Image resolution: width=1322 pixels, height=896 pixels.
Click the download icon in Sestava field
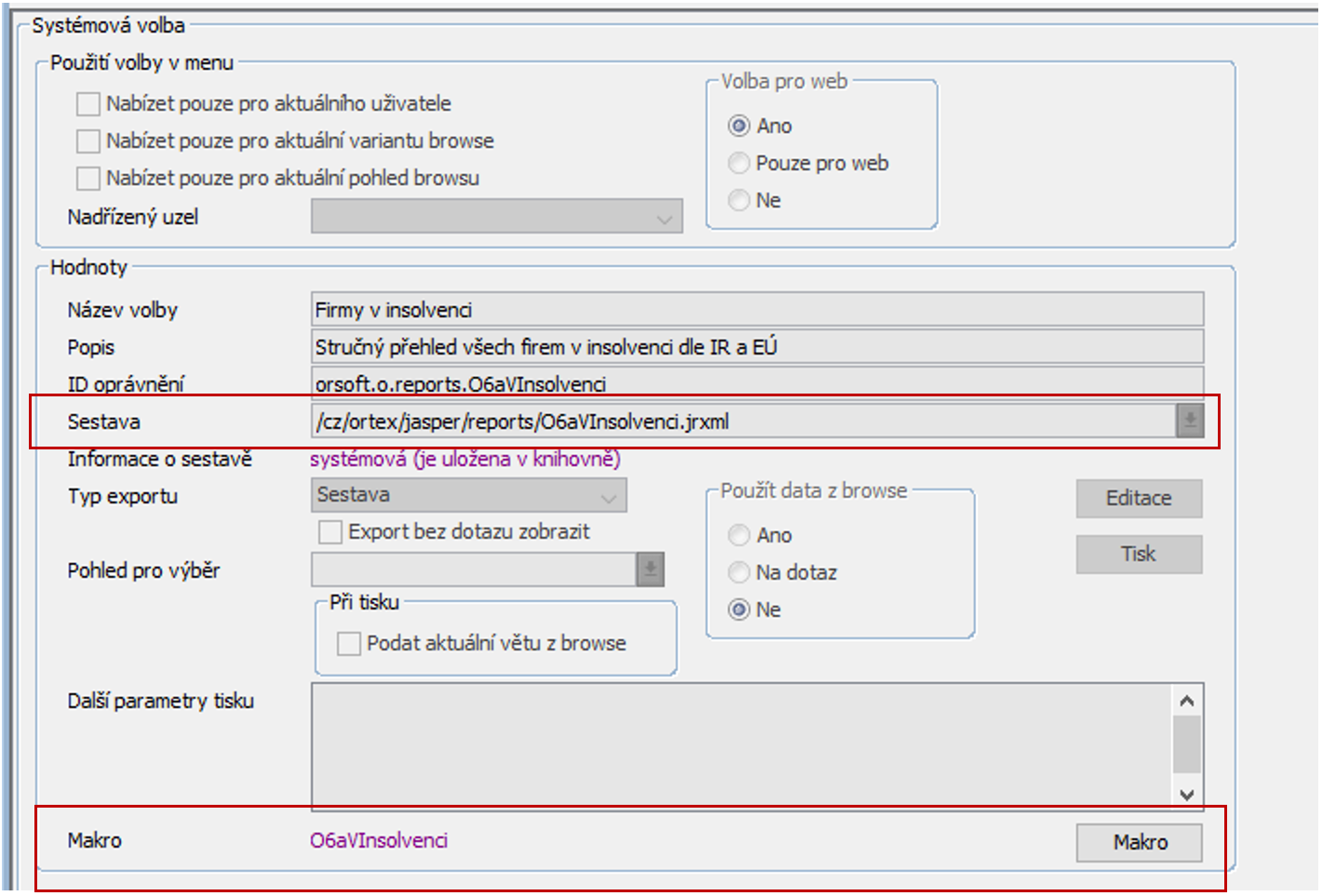click(x=1189, y=421)
